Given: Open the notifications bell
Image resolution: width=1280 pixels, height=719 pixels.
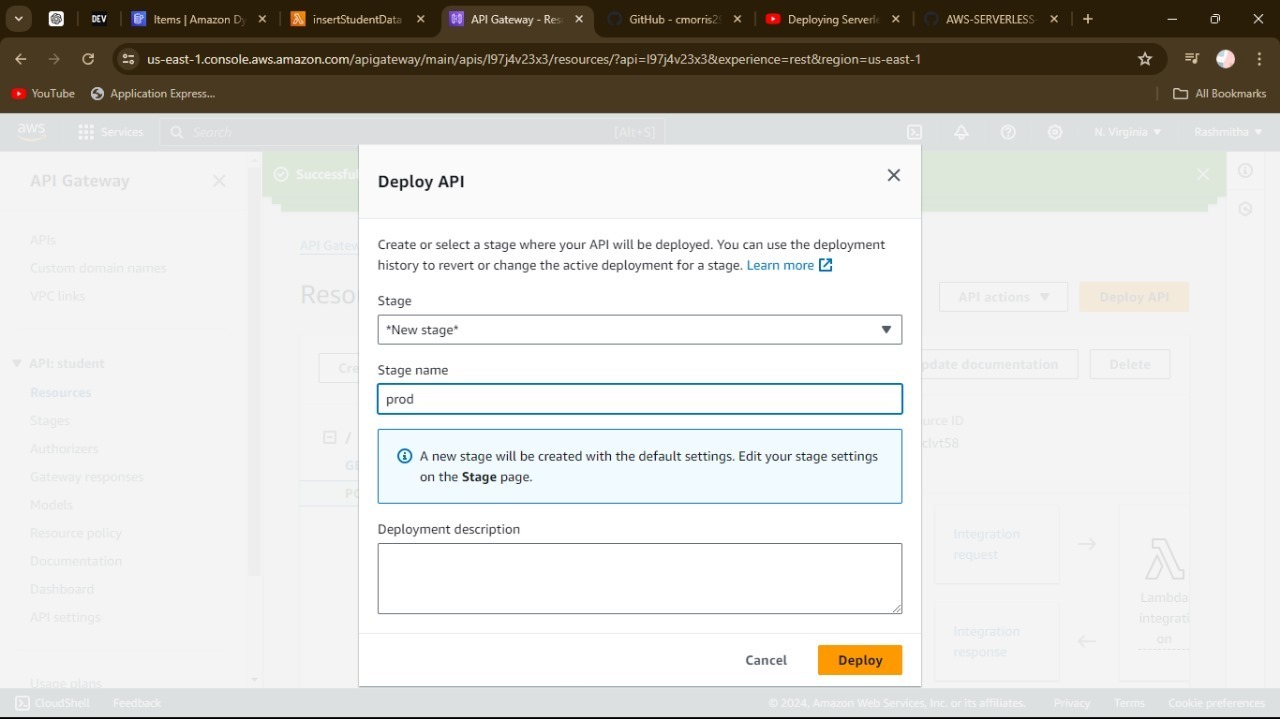Looking at the screenshot, I should click(x=961, y=132).
